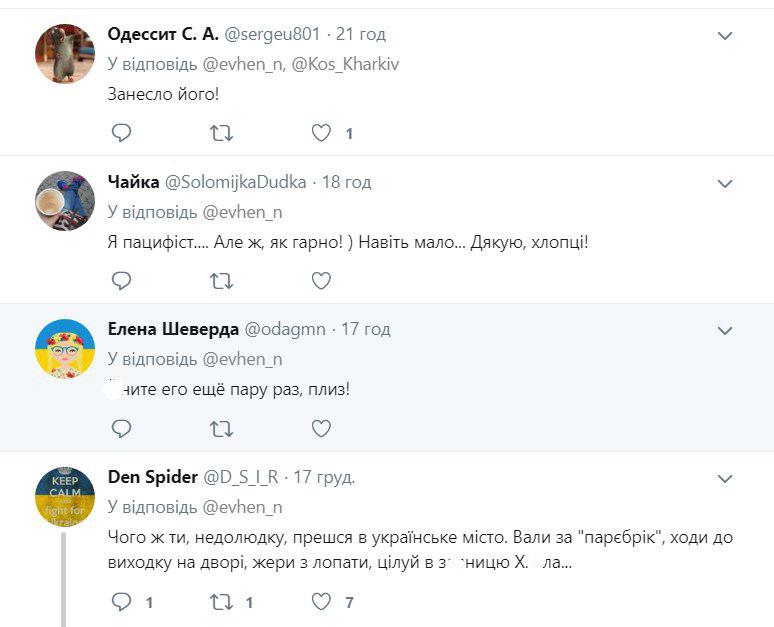Retweet Чайка's tweet
Image resolution: width=774 pixels, height=627 pixels.
click(221, 281)
